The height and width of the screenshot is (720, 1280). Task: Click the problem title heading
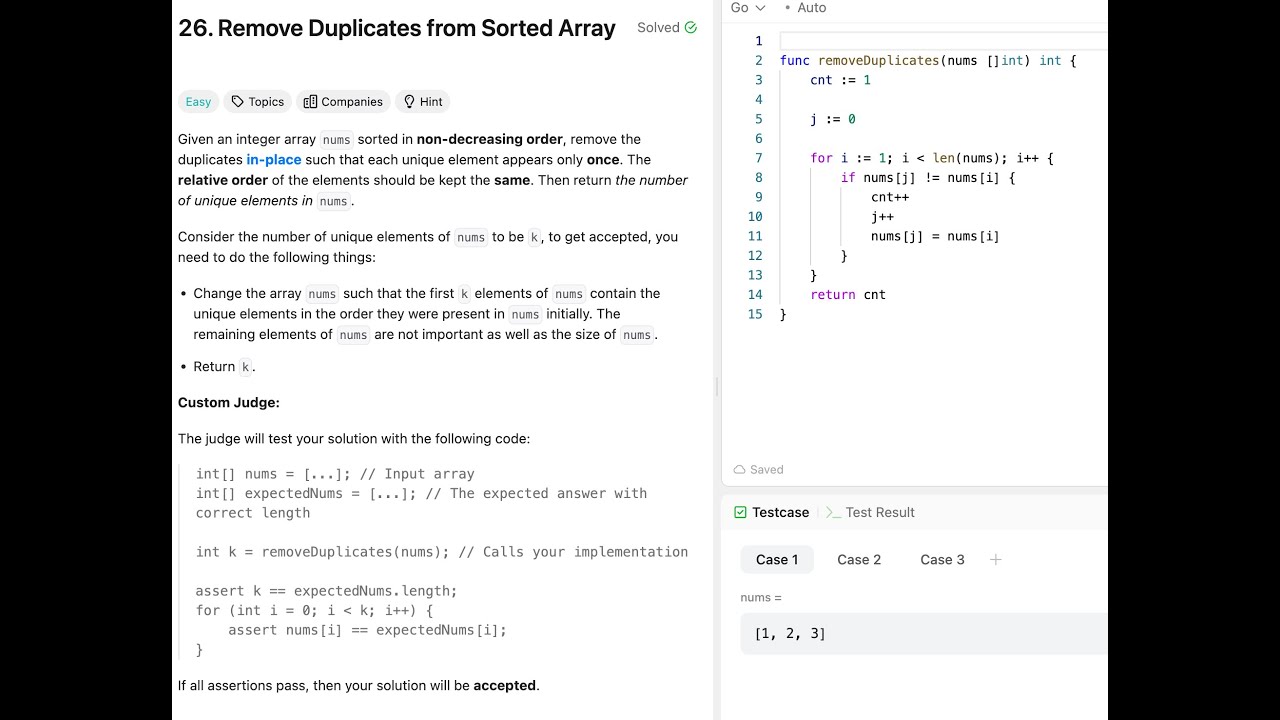397,29
